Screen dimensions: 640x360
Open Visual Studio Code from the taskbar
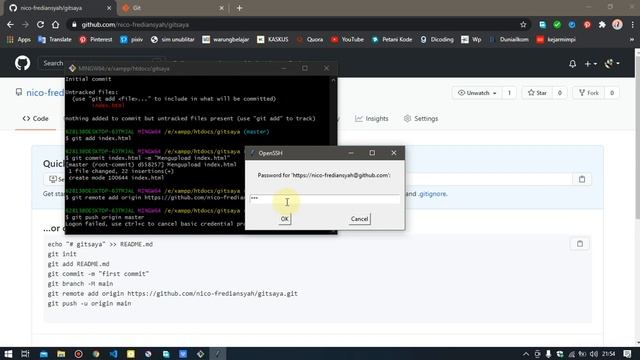(x=113, y=354)
